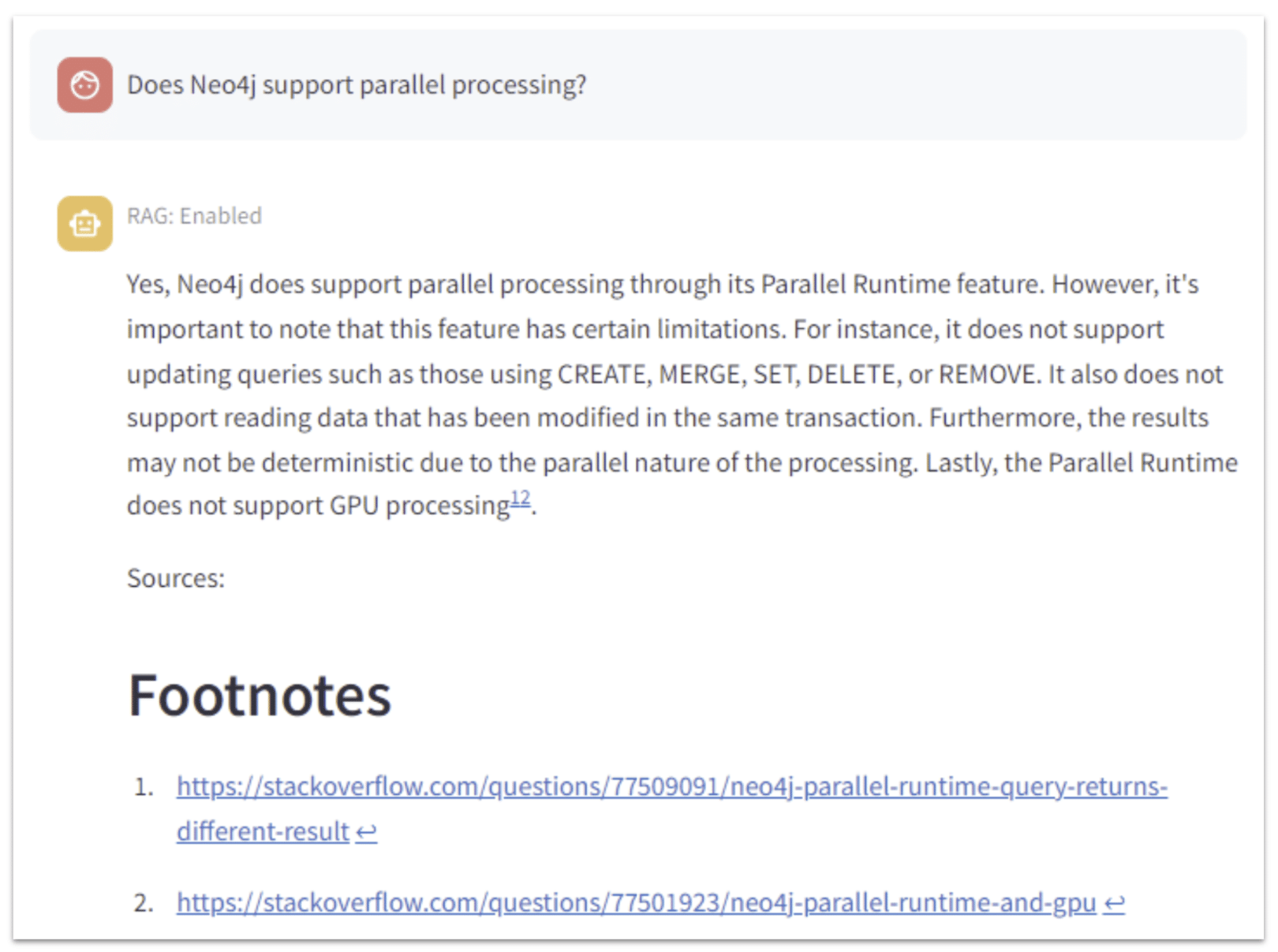Collapse the Footnotes section heading
This screenshot has width=1278, height=952.
(260, 695)
